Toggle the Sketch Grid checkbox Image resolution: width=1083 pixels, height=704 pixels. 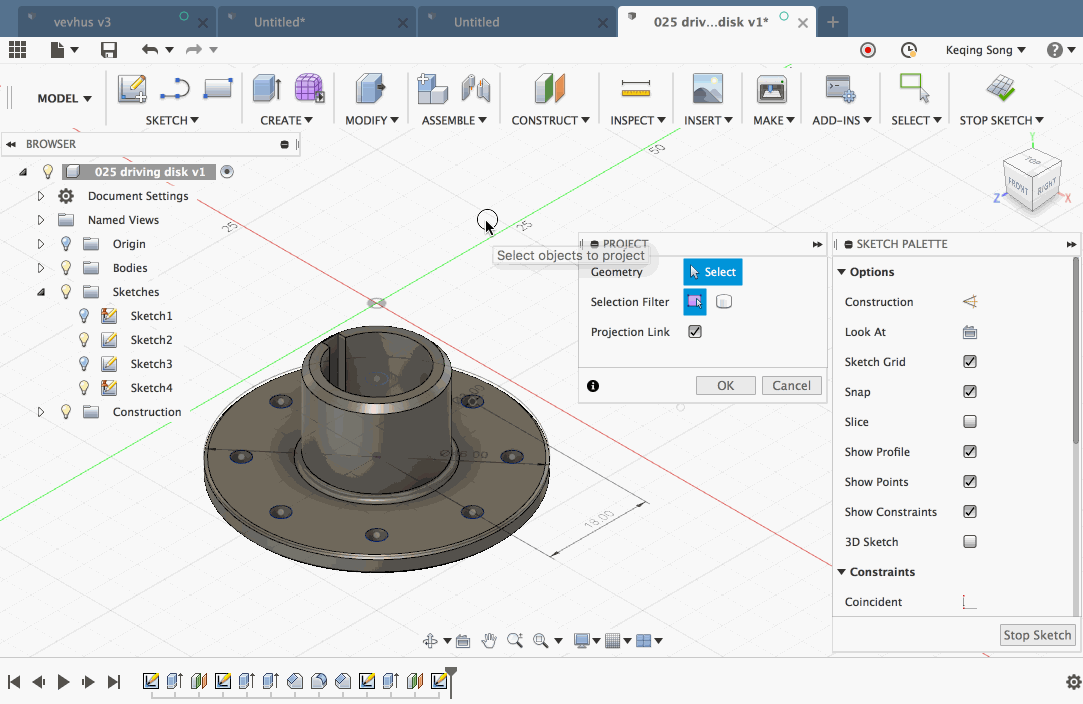coord(969,362)
